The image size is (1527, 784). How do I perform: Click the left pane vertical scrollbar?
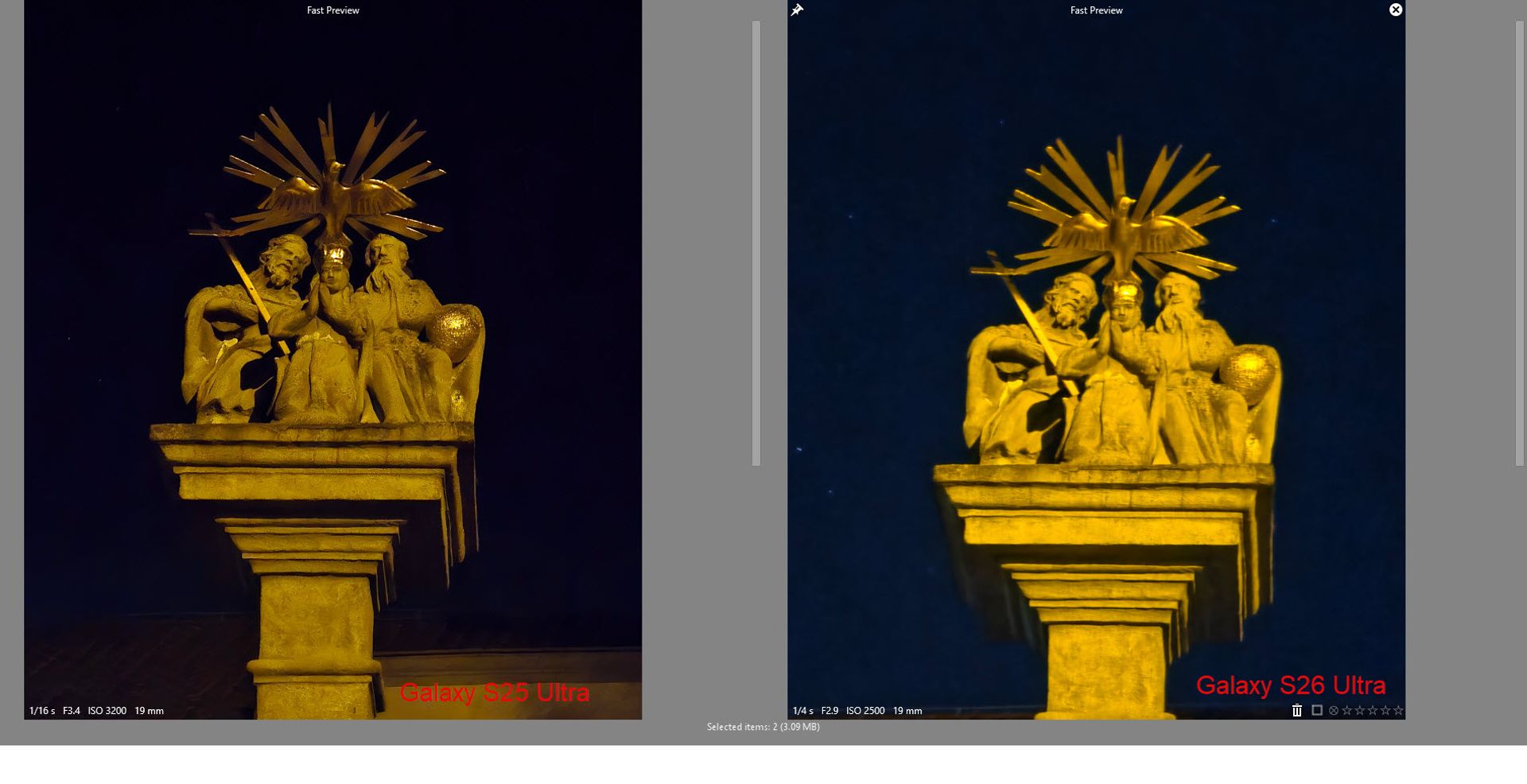pos(756,243)
